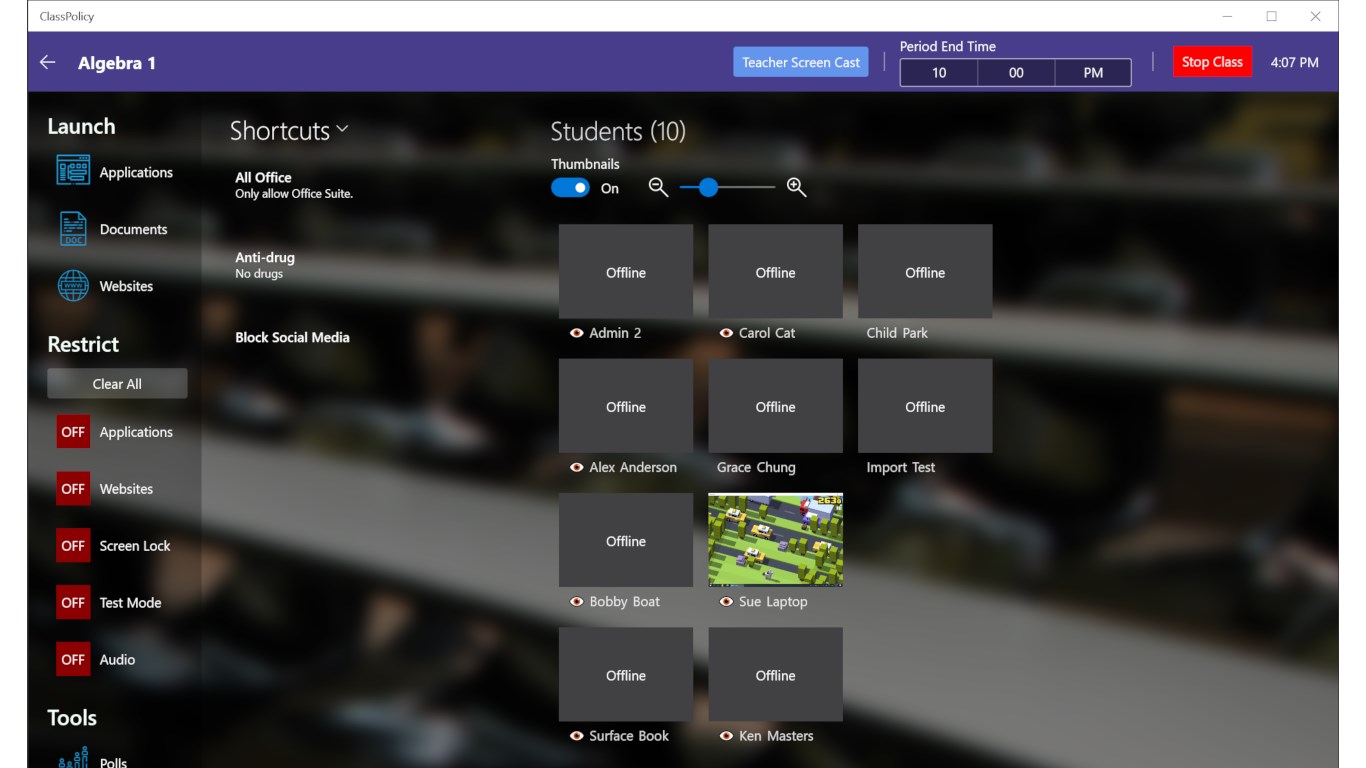Minimize the ClassPolicy window
Image resolution: width=1366 pixels, height=768 pixels.
(x=1227, y=16)
